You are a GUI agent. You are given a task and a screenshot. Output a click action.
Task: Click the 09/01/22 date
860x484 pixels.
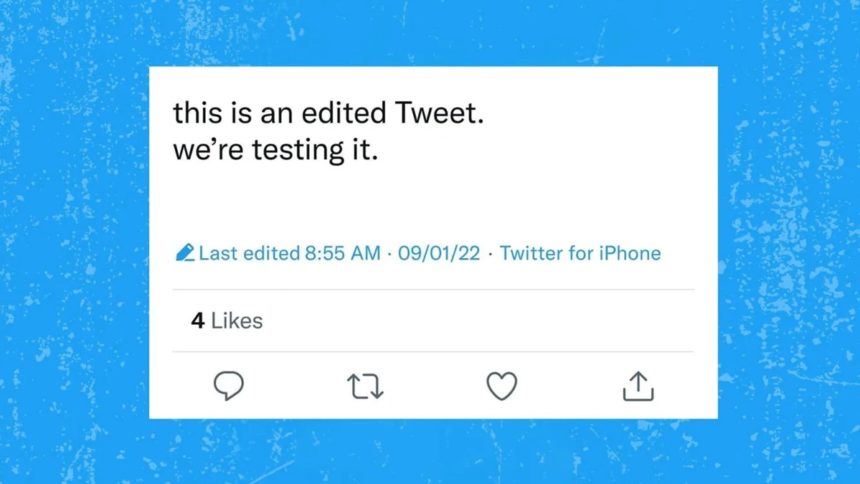[441, 253]
